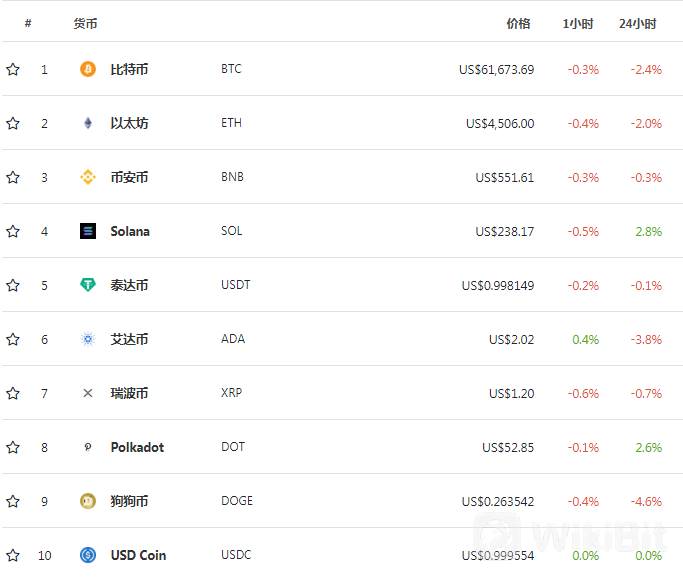Click the XRP ticker symbol
The image size is (683, 579).
click(x=231, y=393)
